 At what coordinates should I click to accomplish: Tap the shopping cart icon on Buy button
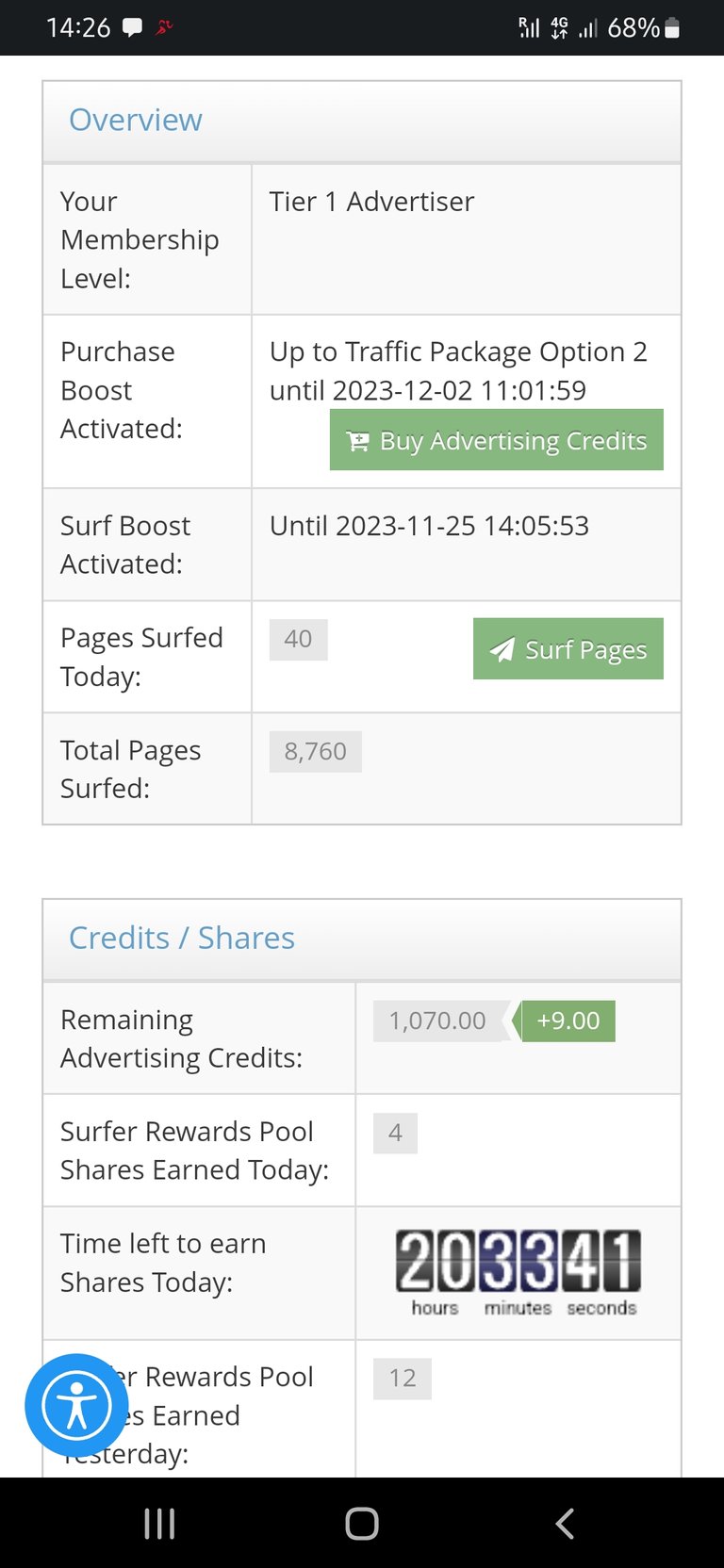click(358, 441)
